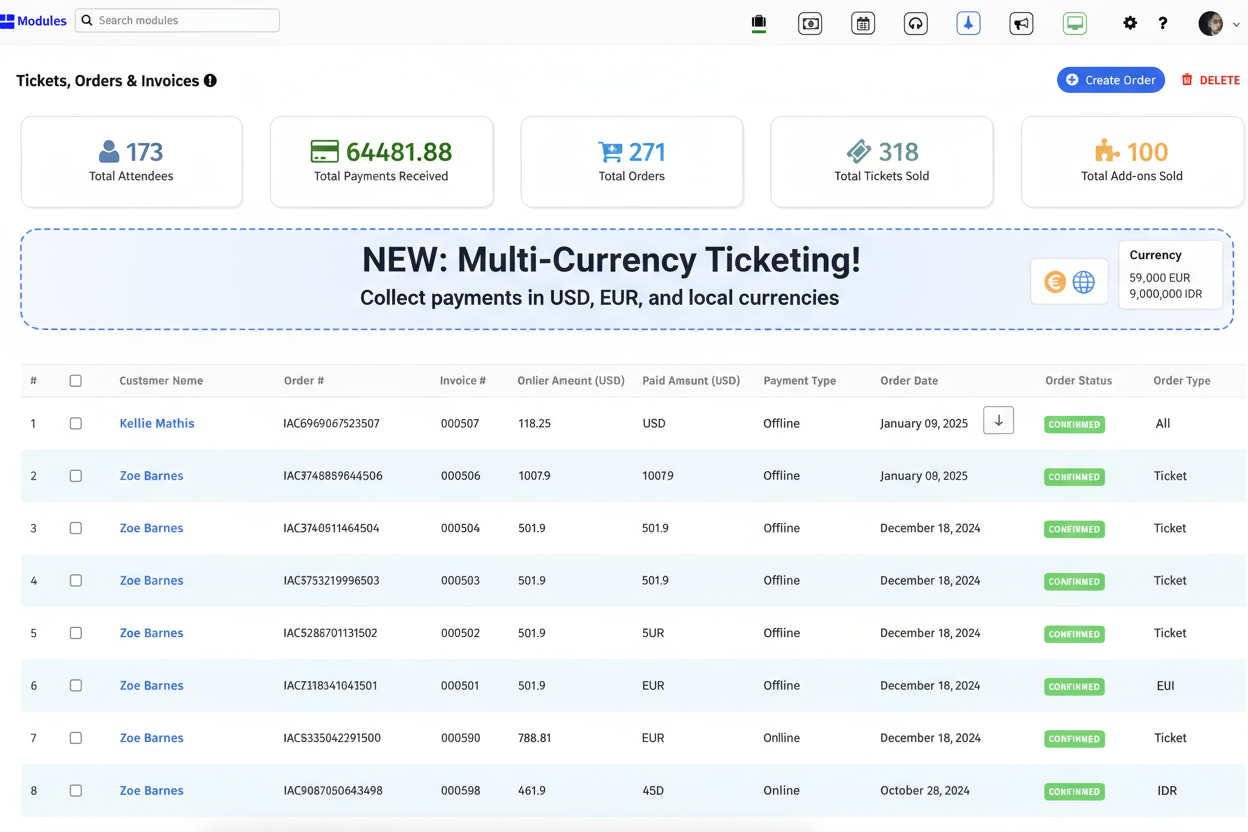Click the briefcase icon in top toolbar
Viewport: 1248px width, 832px height.
759,23
